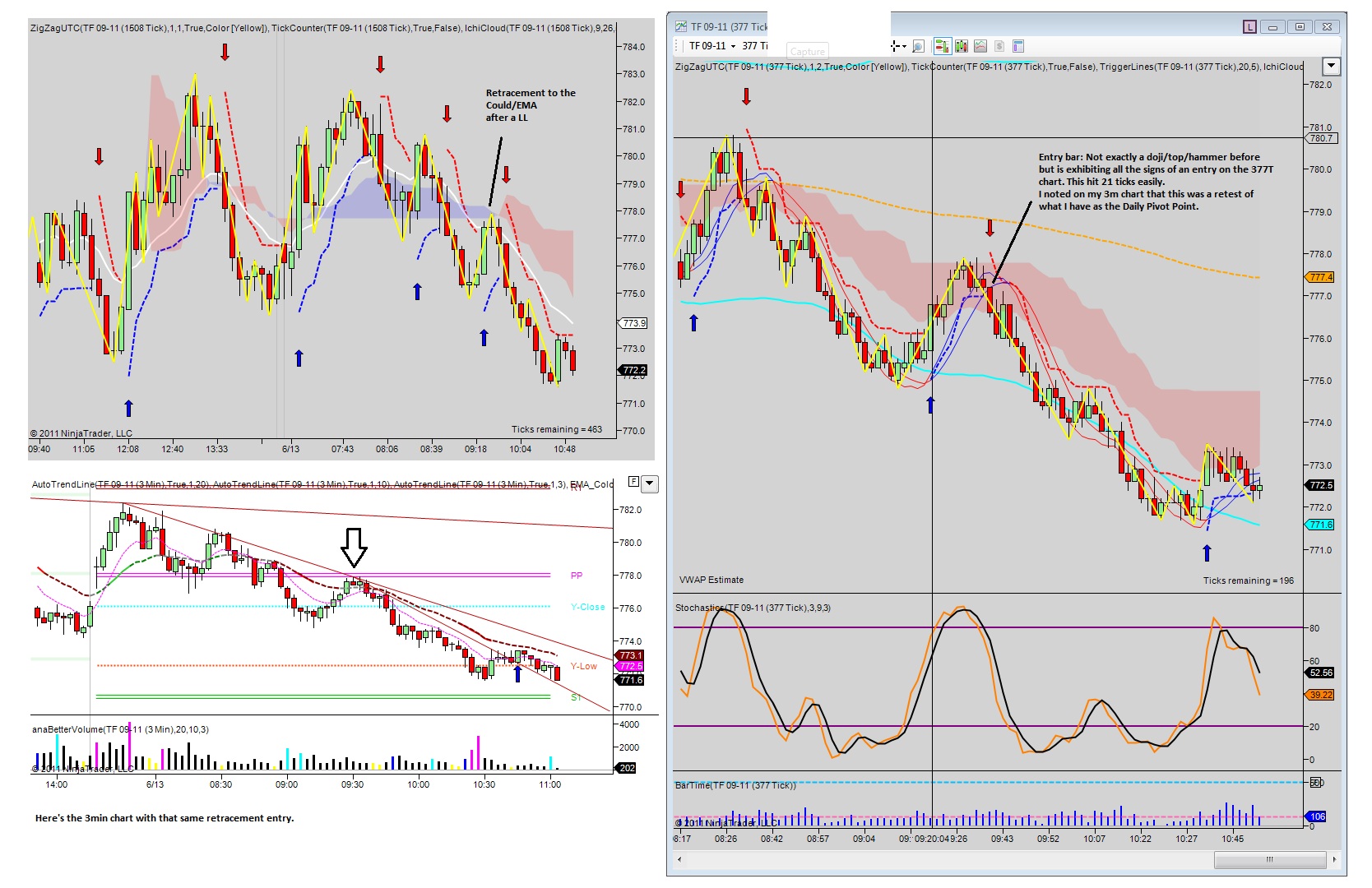Click the cyan 771.6 price marker on 377T chart

(1320, 525)
